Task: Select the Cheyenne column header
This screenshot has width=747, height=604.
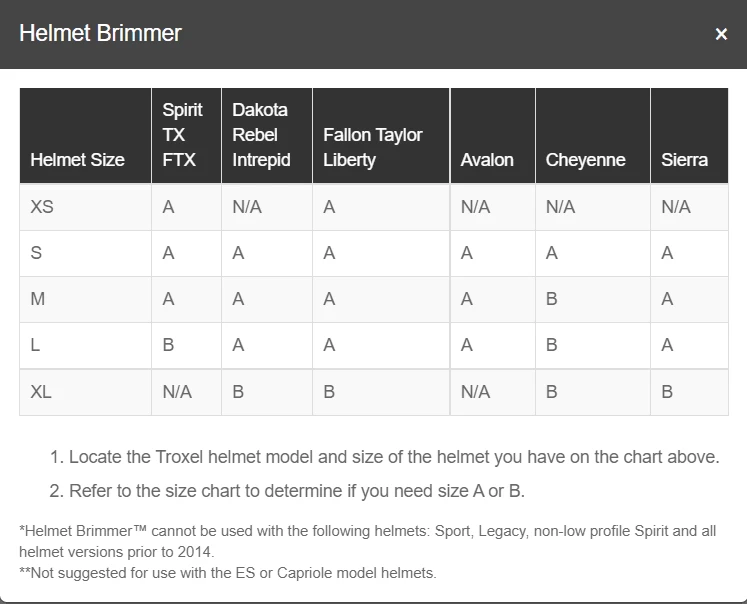Action: click(x=585, y=160)
